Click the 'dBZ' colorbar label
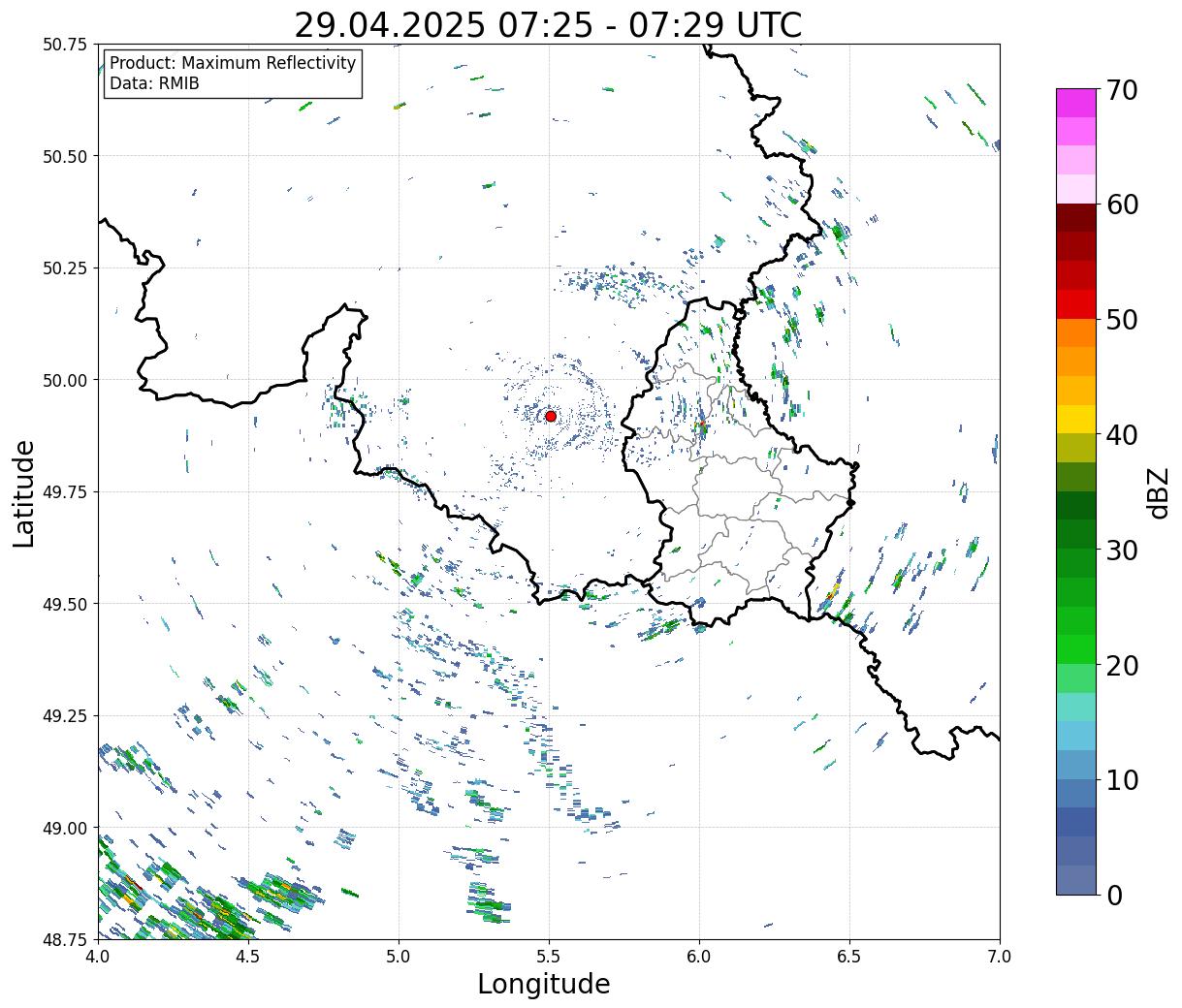The width and height of the screenshot is (1182, 1008). 1158,492
